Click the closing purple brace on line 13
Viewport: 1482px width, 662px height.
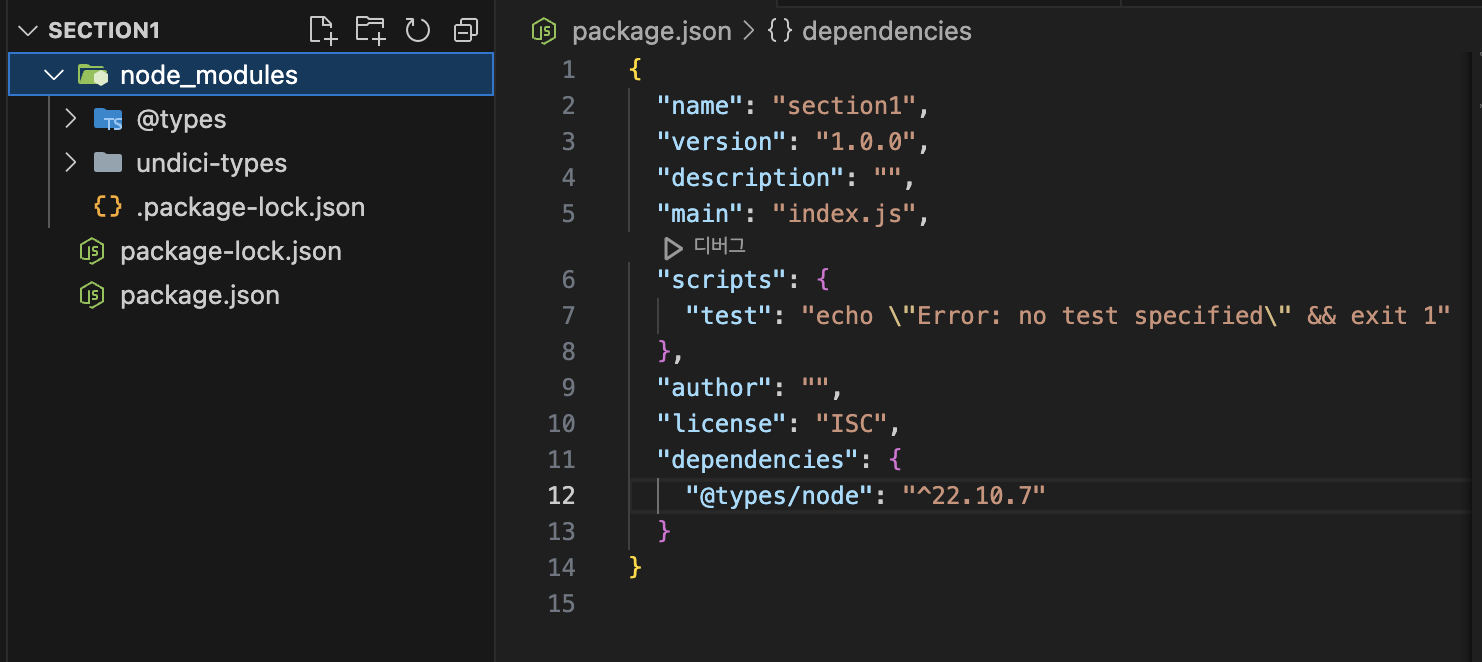click(664, 531)
